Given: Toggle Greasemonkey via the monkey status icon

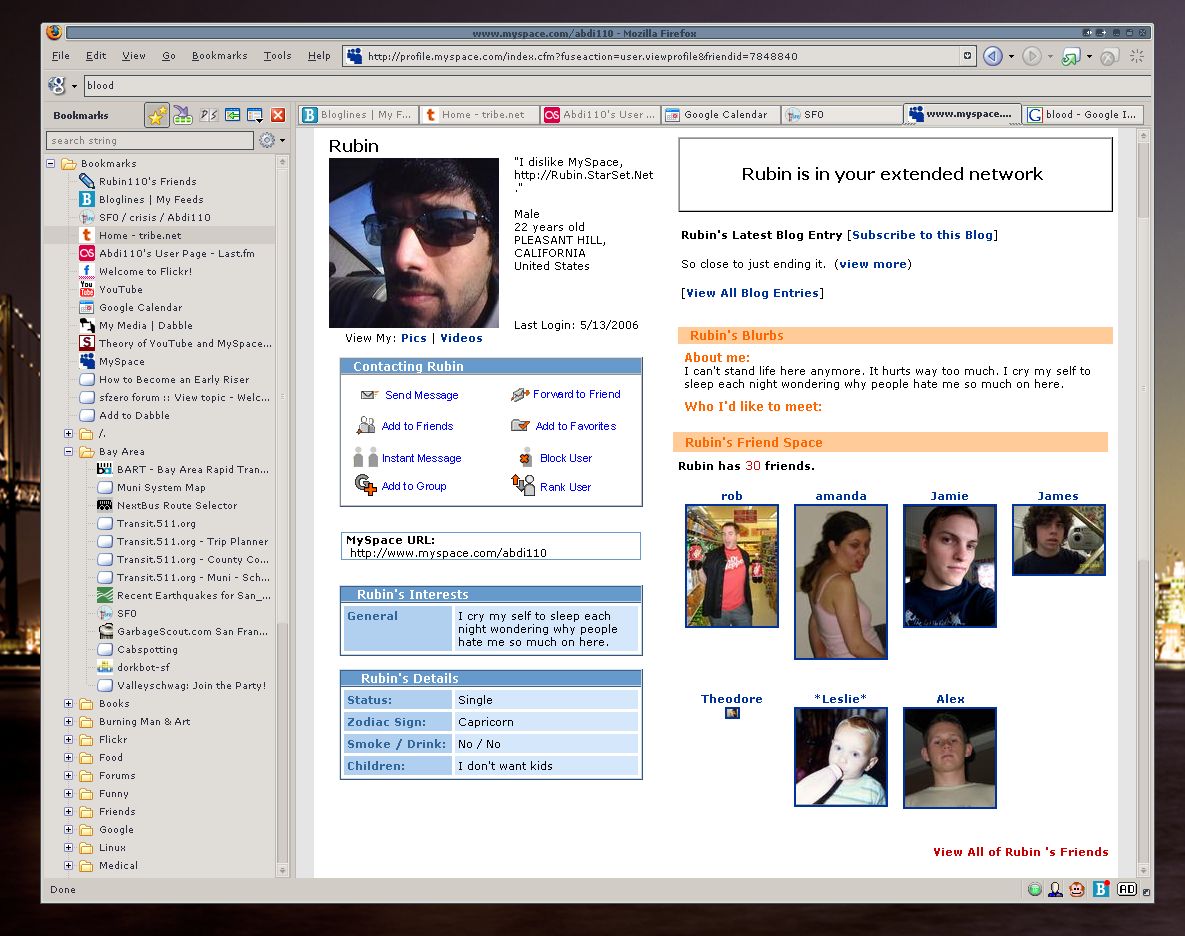Looking at the screenshot, I should point(1077,889).
